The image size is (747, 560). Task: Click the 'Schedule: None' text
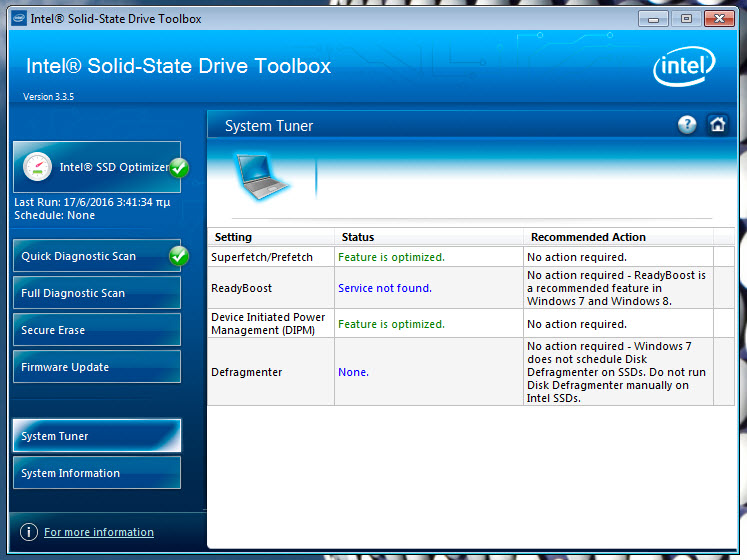(54, 215)
